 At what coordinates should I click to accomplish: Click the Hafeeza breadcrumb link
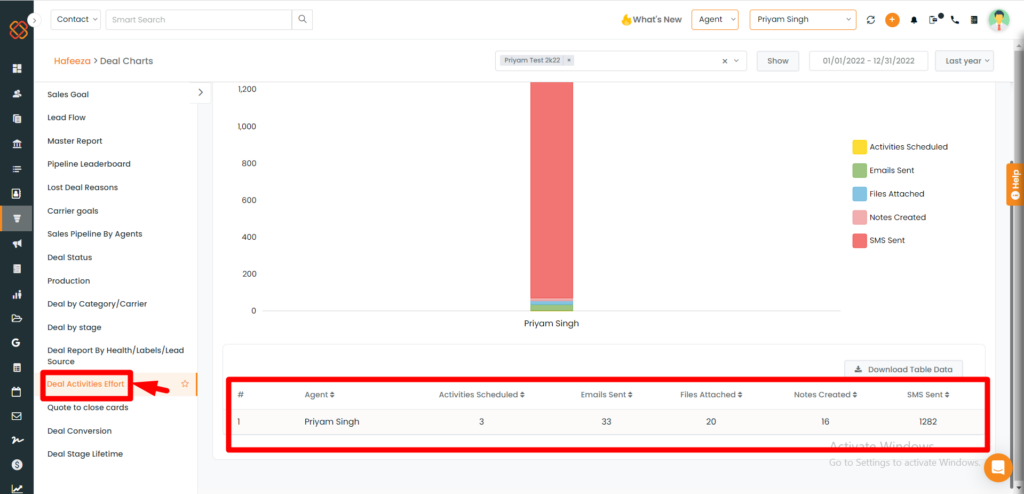coord(72,61)
